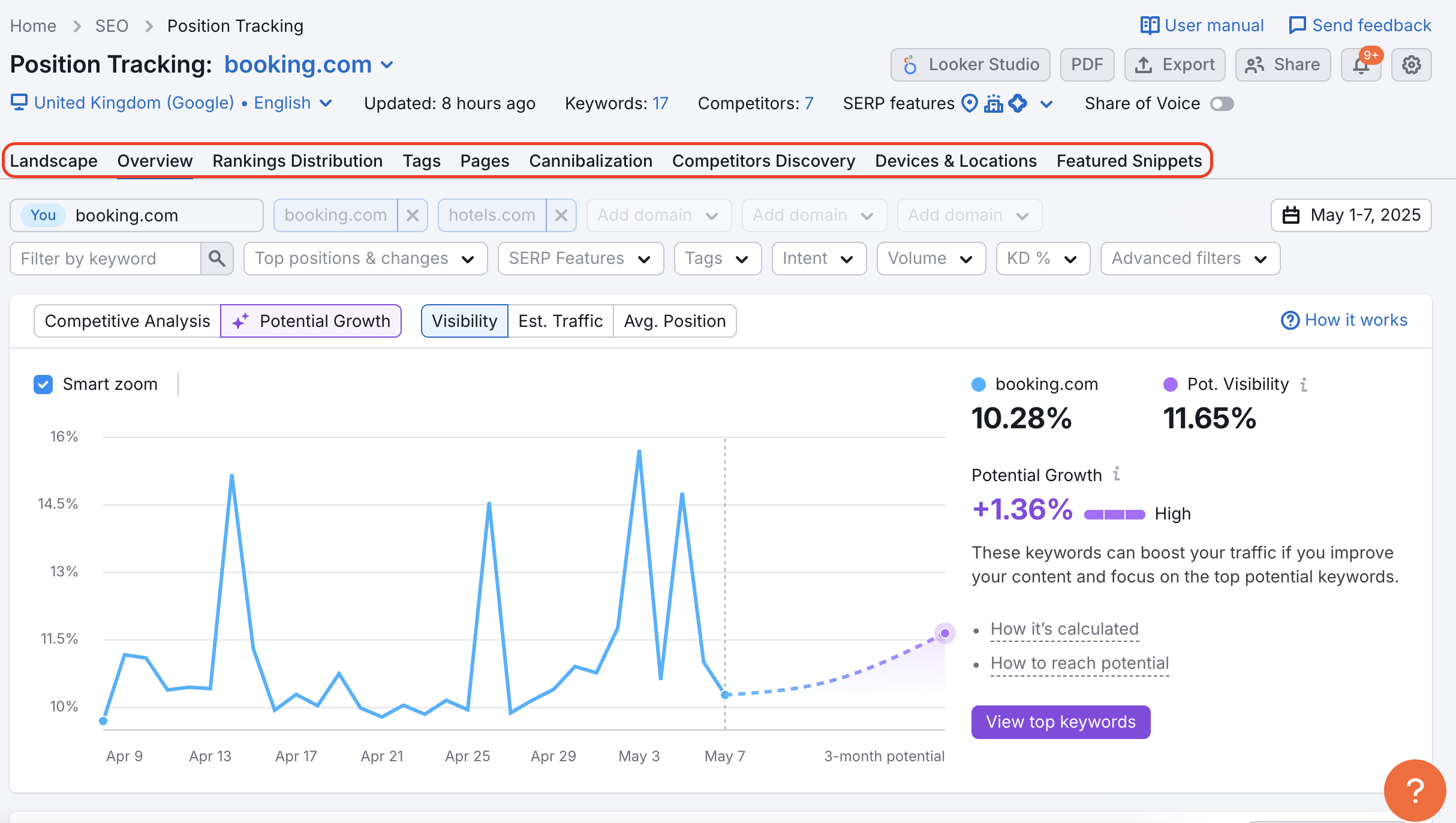The image size is (1456, 823).
Task: Open the settings gear icon
Action: tap(1412, 64)
